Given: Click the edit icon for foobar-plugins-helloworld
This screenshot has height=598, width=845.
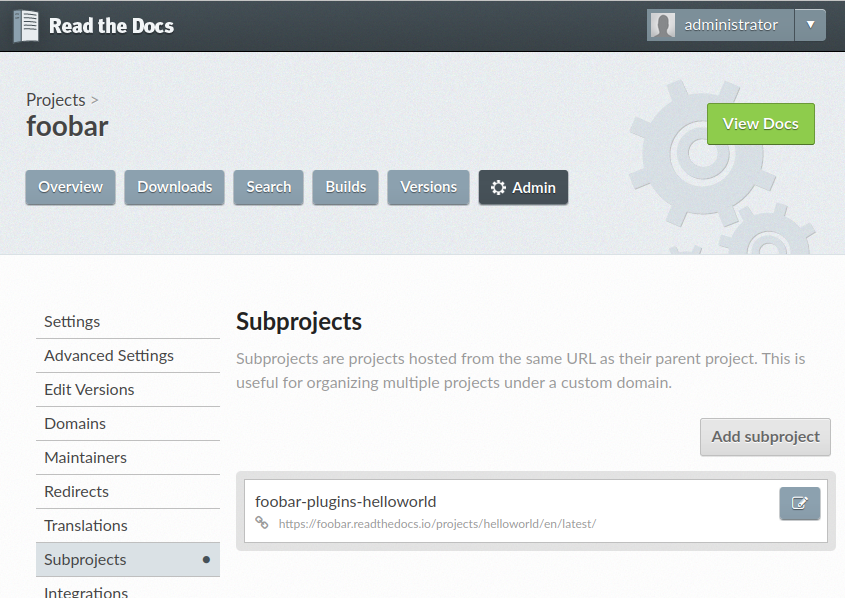Looking at the screenshot, I should (x=800, y=503).
